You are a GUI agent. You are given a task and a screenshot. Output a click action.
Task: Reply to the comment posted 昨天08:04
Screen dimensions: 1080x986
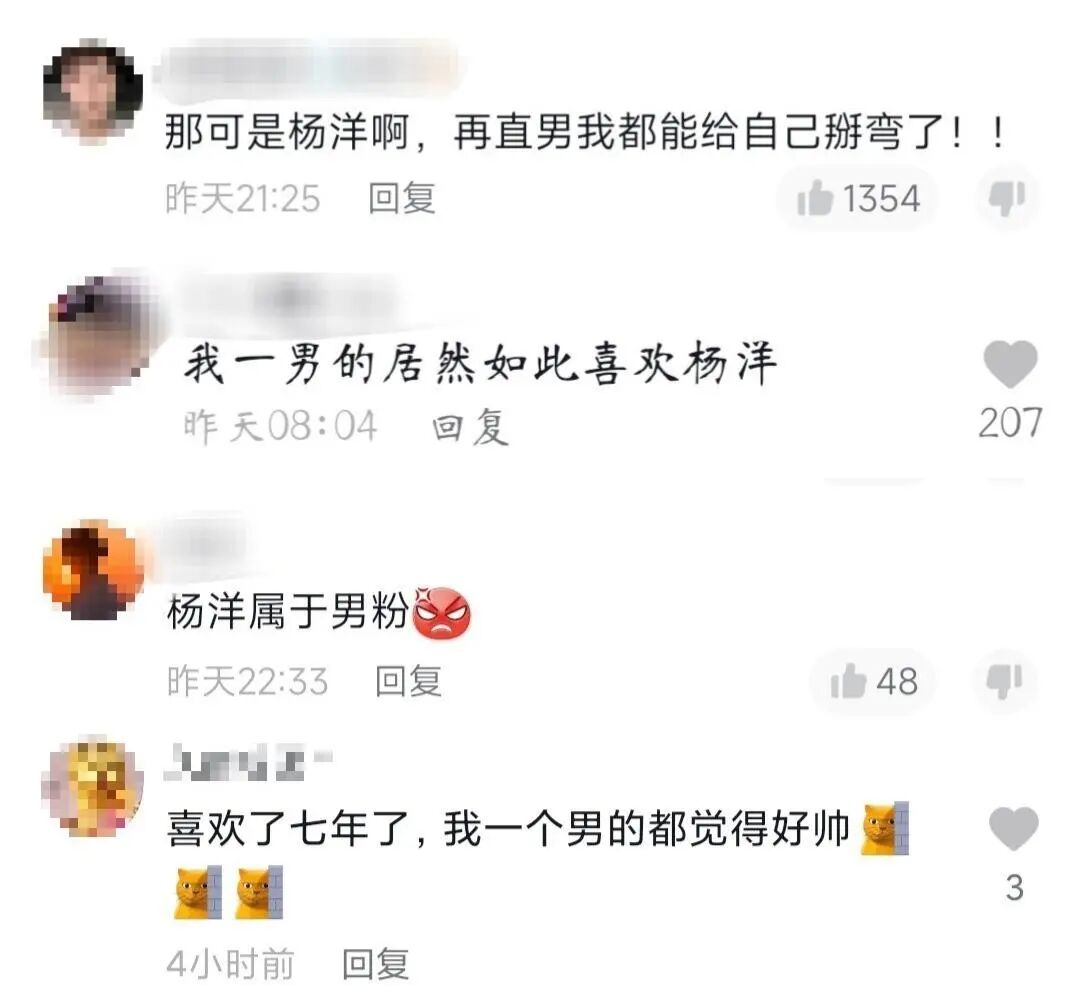point(470,427)
